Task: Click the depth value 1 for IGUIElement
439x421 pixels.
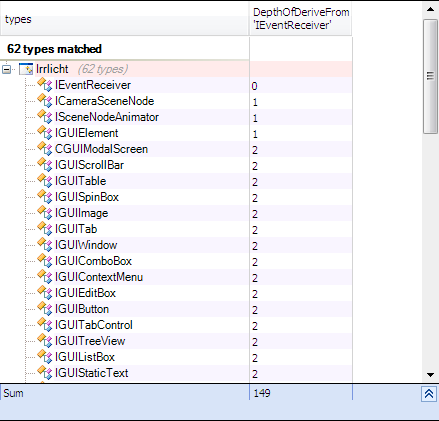Action: (255, 134)
